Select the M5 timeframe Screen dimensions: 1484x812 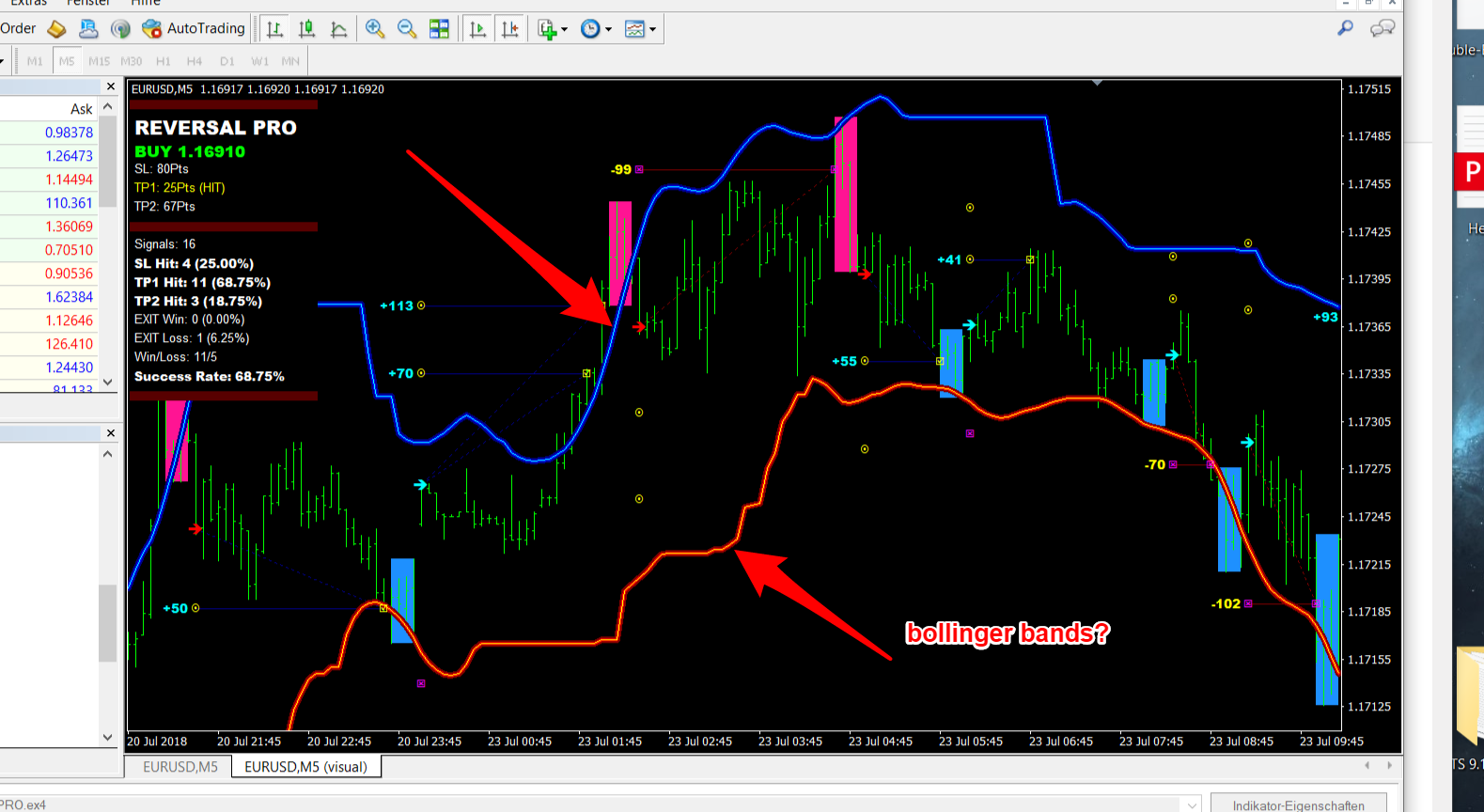tap(67, 61)
